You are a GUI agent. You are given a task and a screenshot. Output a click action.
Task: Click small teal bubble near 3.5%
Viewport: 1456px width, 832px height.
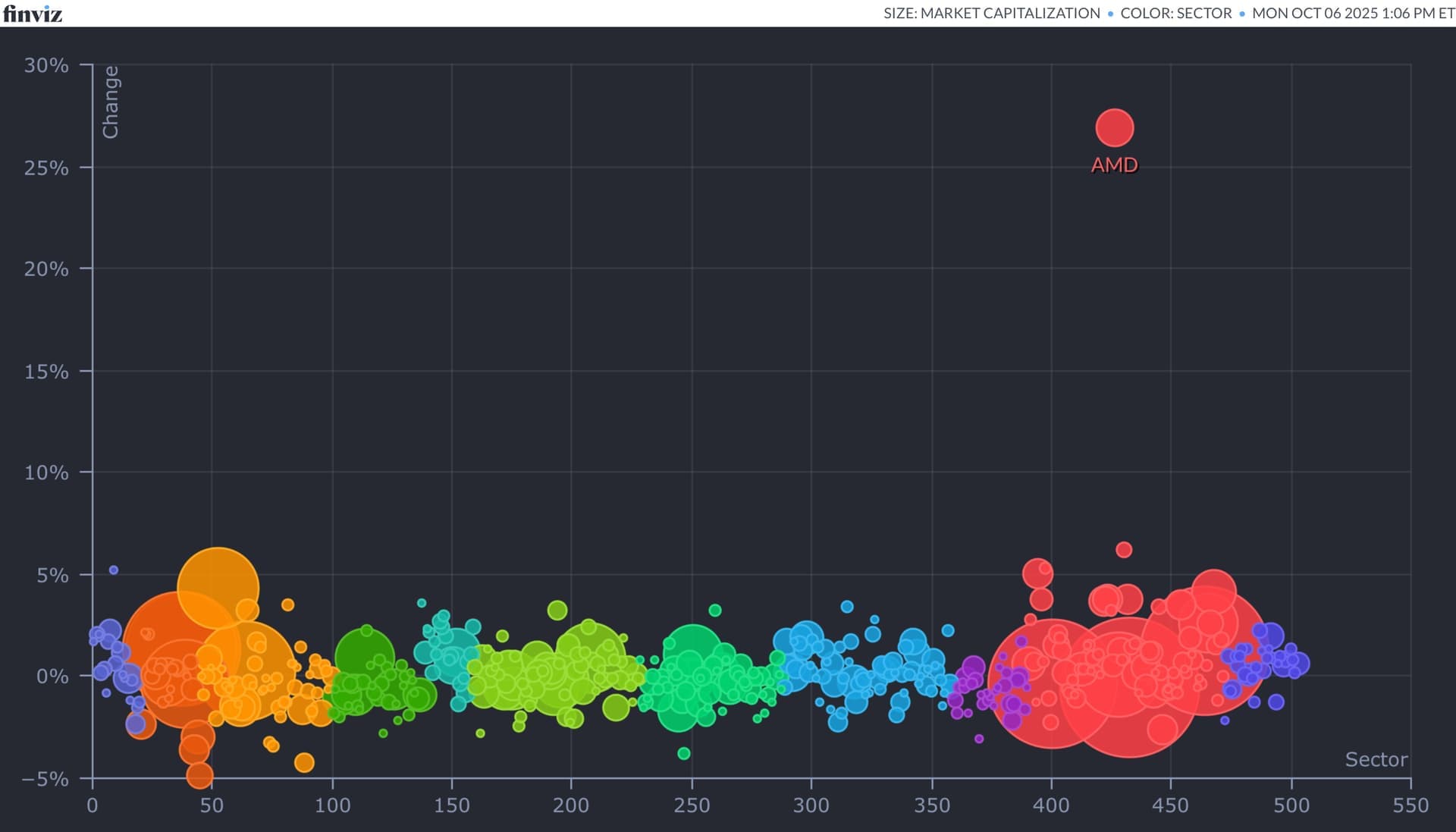point(422,603)
